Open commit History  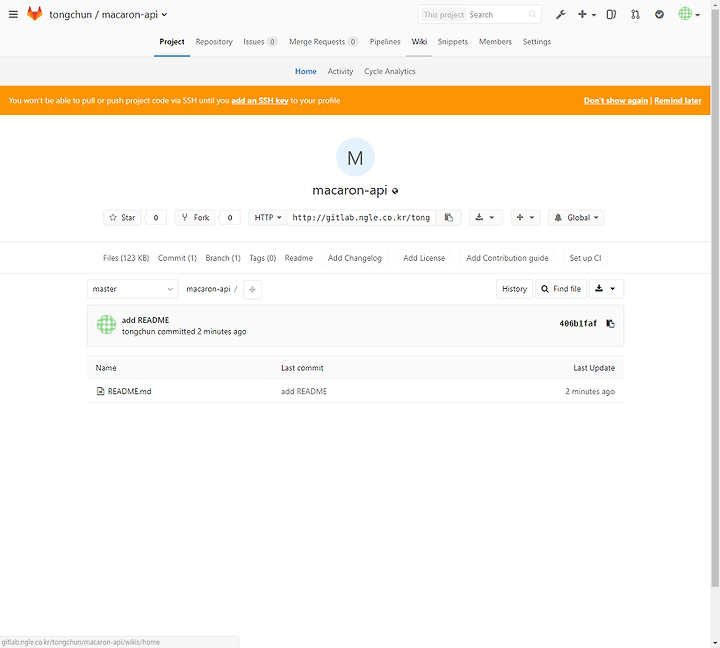tap(514, 289)
